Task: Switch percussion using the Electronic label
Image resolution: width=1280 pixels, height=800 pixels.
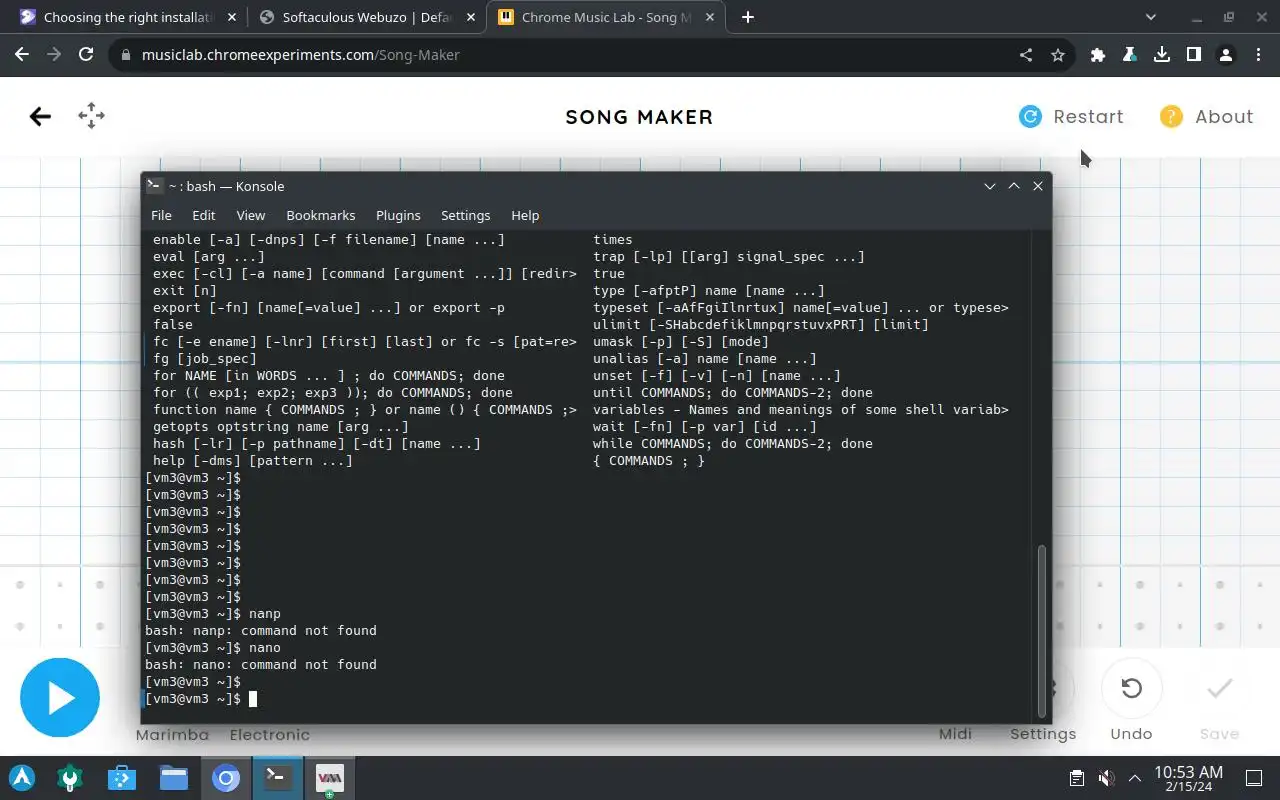Action: click(x=270, y=735)
